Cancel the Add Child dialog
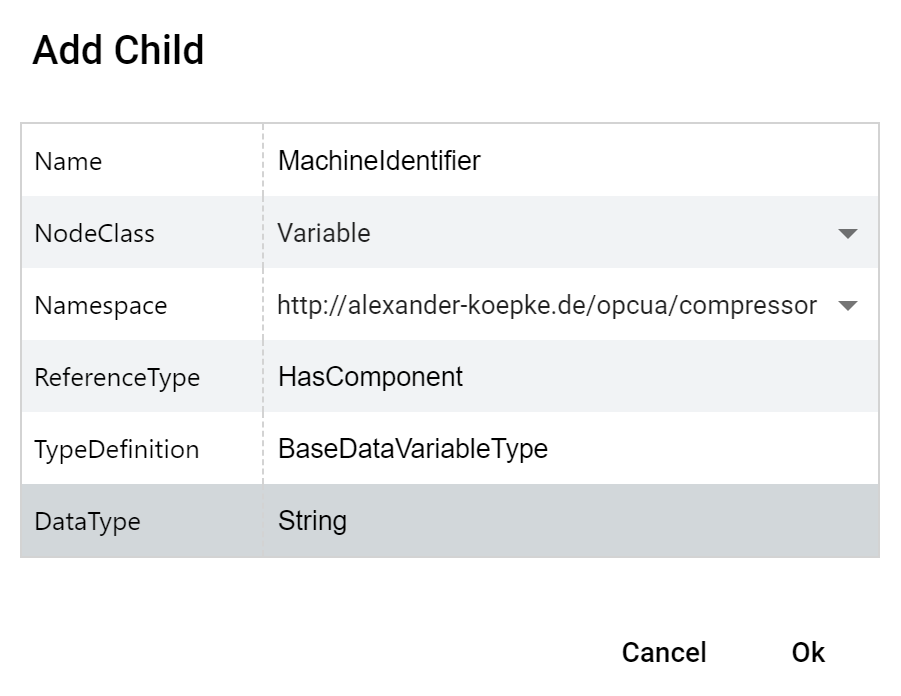The width and height of the screenshot is (901, 696). coord(664,652)
